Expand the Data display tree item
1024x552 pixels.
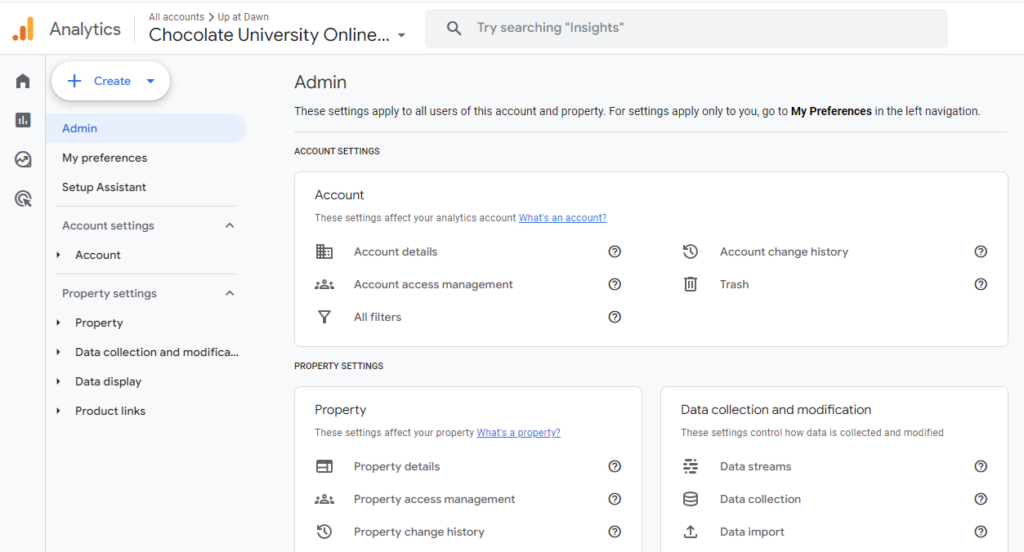59,382
